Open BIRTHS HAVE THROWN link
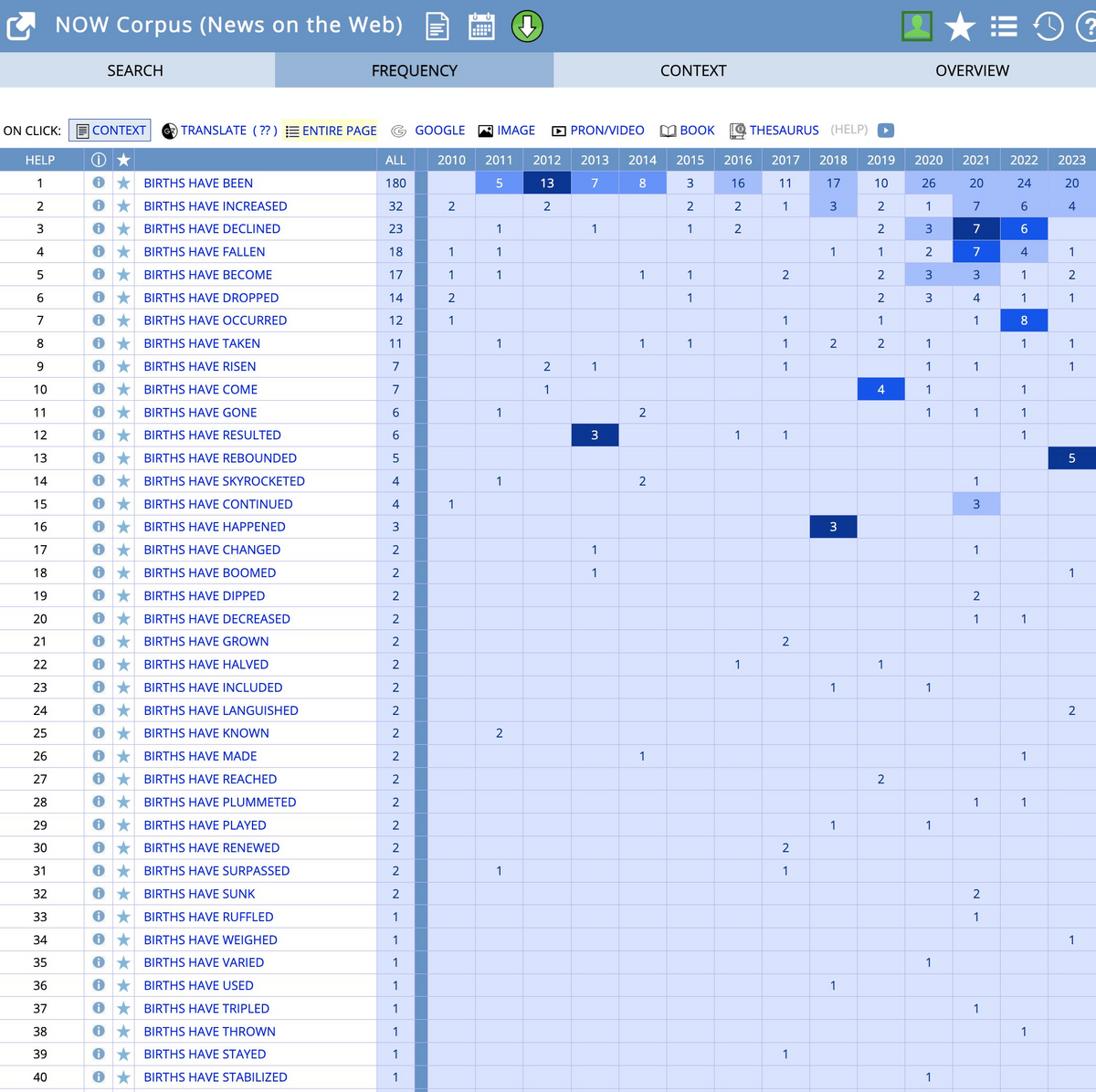Image resolution: width=1096 pixels, height=1092 pixels. [209, 1032]
